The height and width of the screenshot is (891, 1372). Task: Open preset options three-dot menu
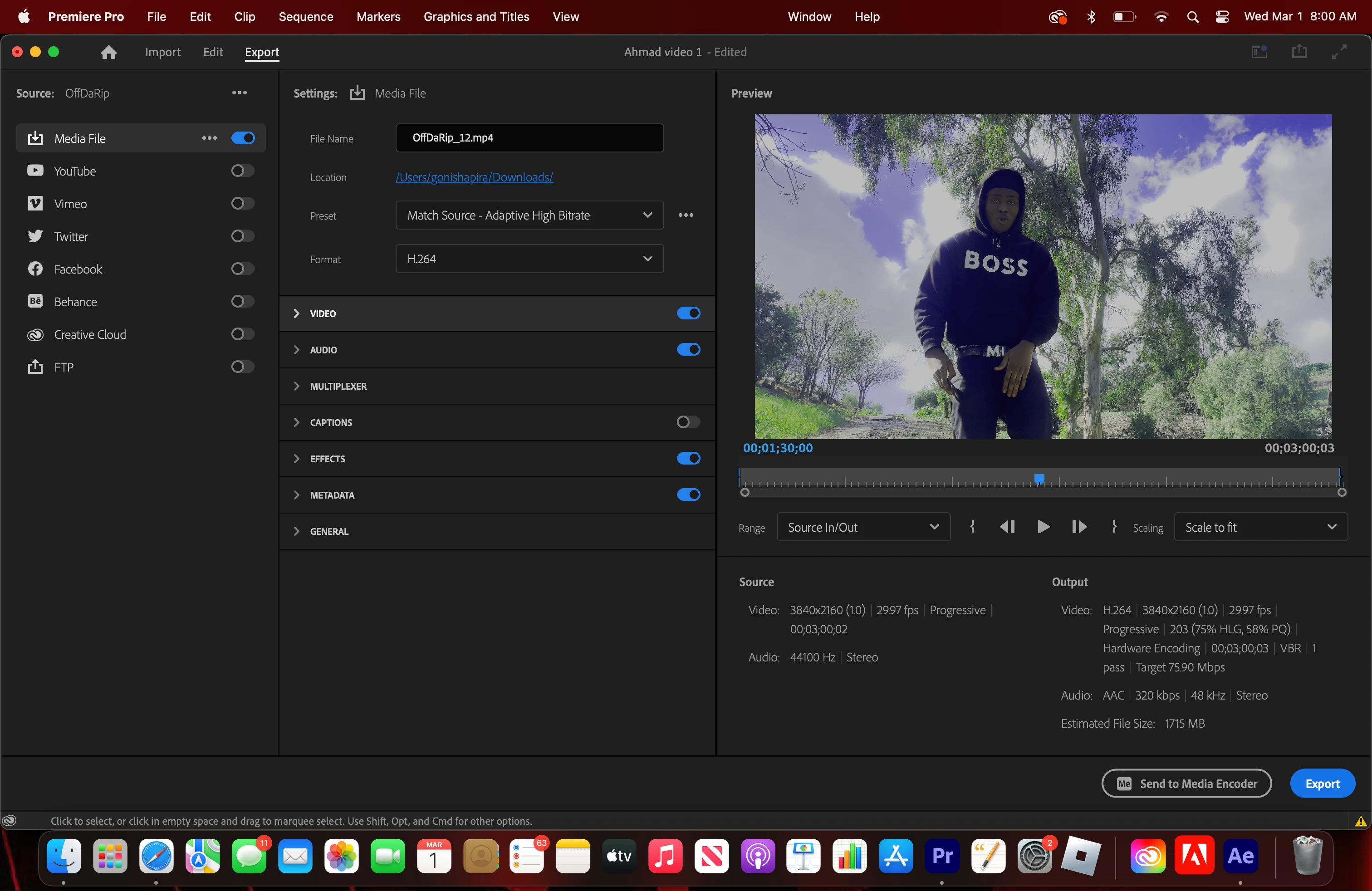click(686, 215)
